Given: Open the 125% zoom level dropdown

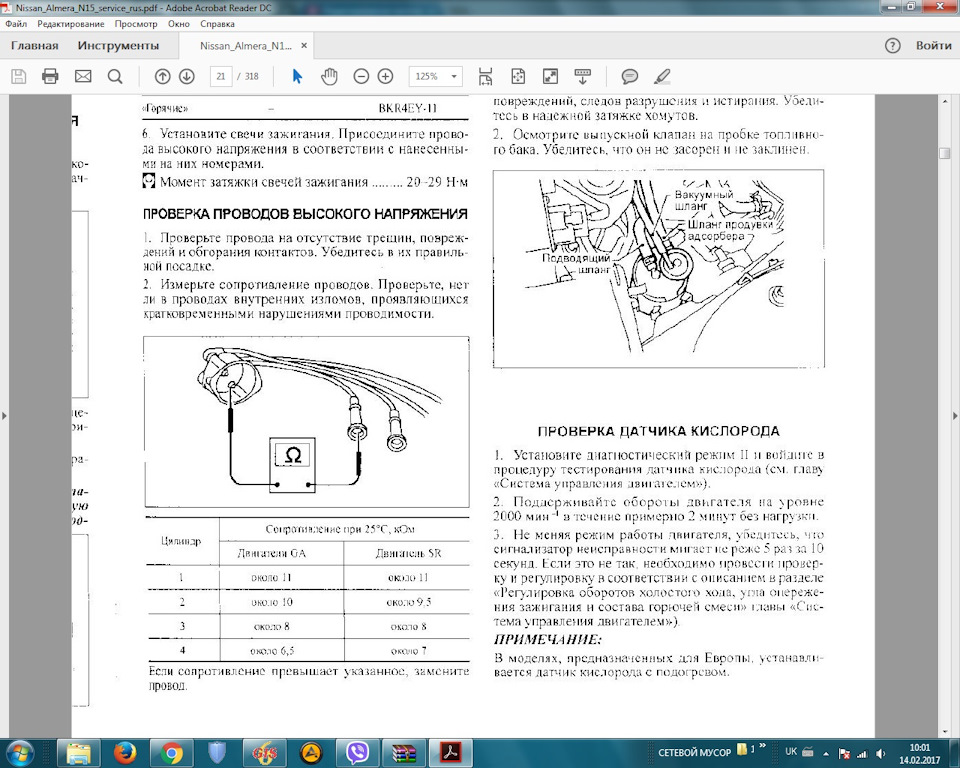Looking at the screenshot, I should 435,77.
